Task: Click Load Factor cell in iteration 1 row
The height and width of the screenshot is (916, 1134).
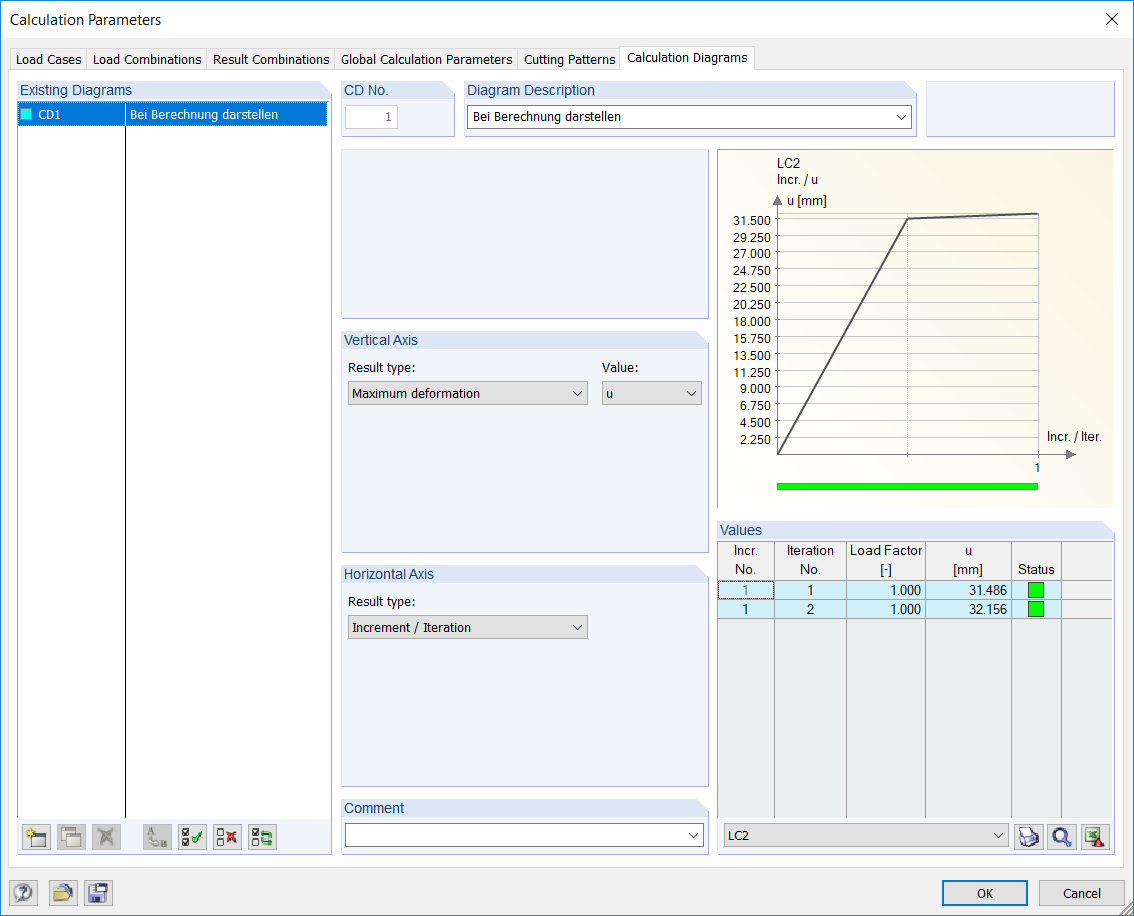Action: [x=886, y=590]
